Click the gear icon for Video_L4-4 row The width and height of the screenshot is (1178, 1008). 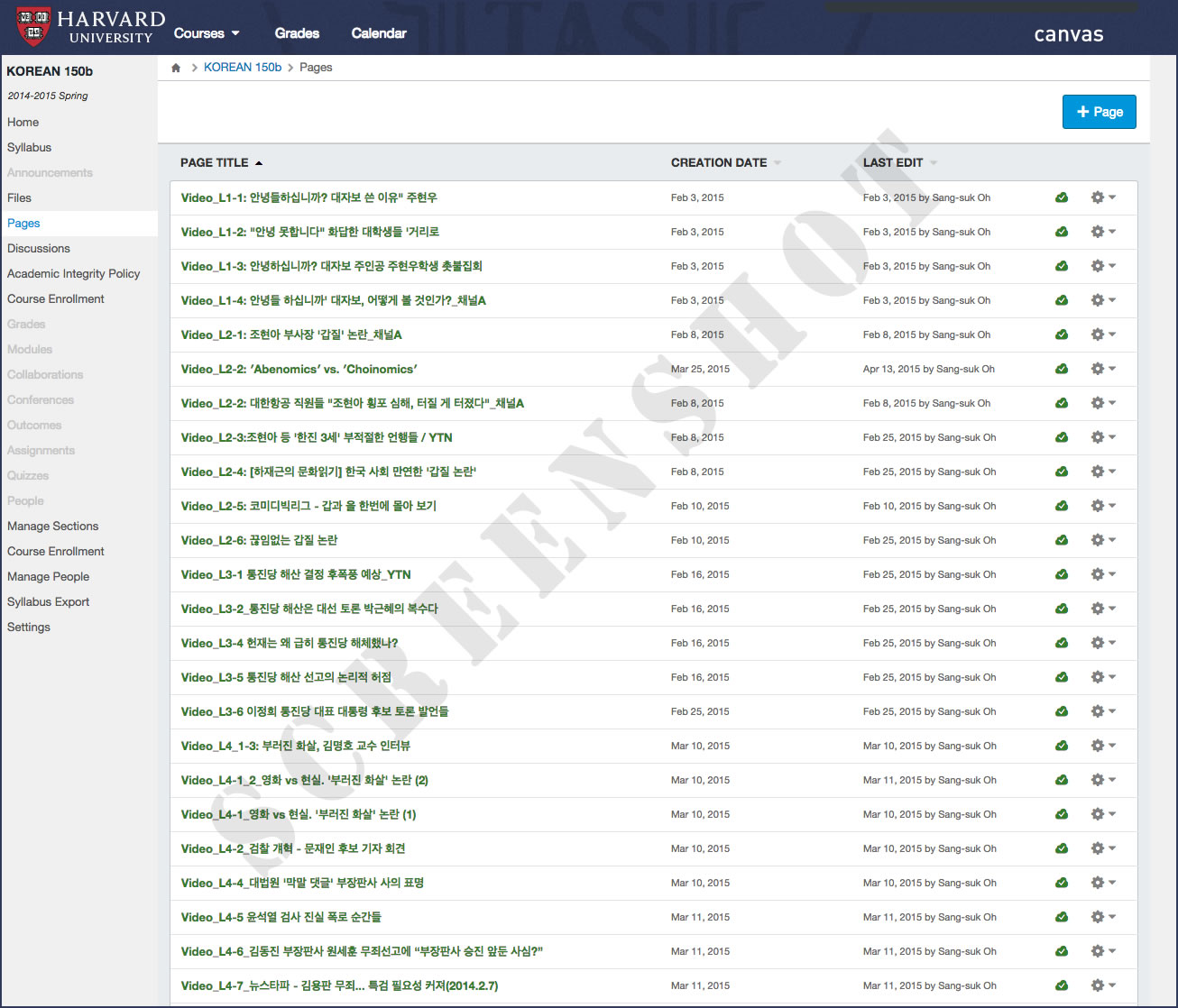click(x=1103, y=883)
